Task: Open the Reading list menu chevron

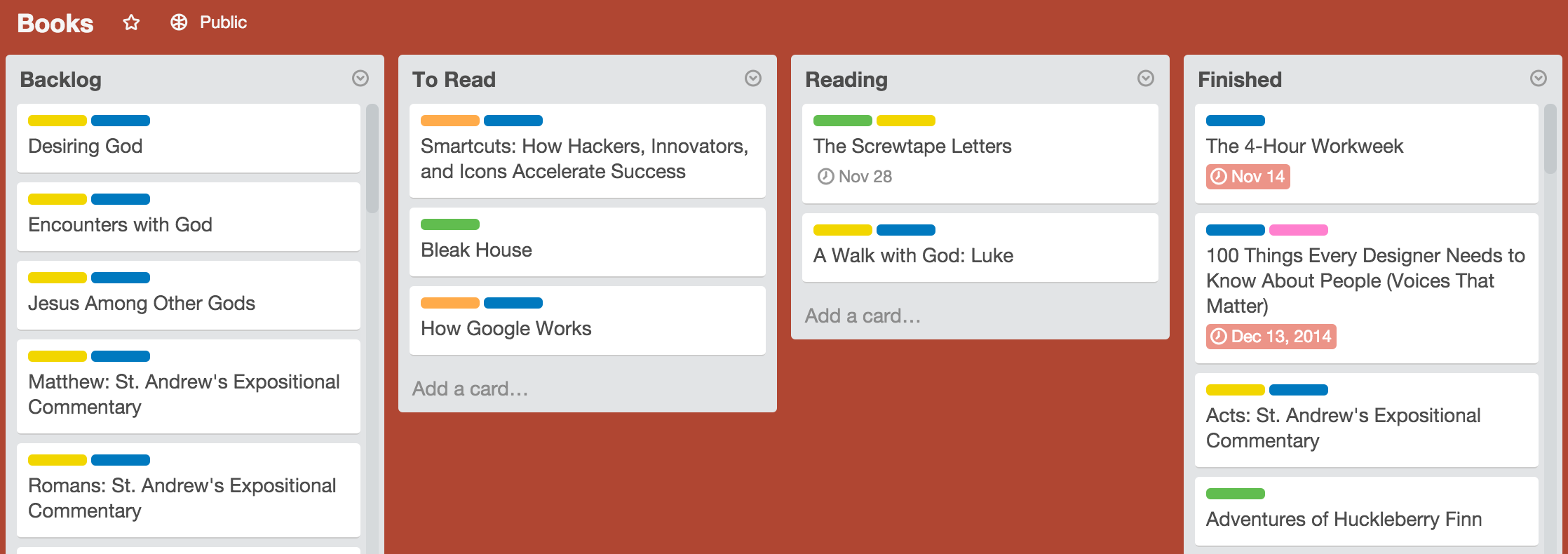Action: pyautogui.click(x=1146, y=78)
